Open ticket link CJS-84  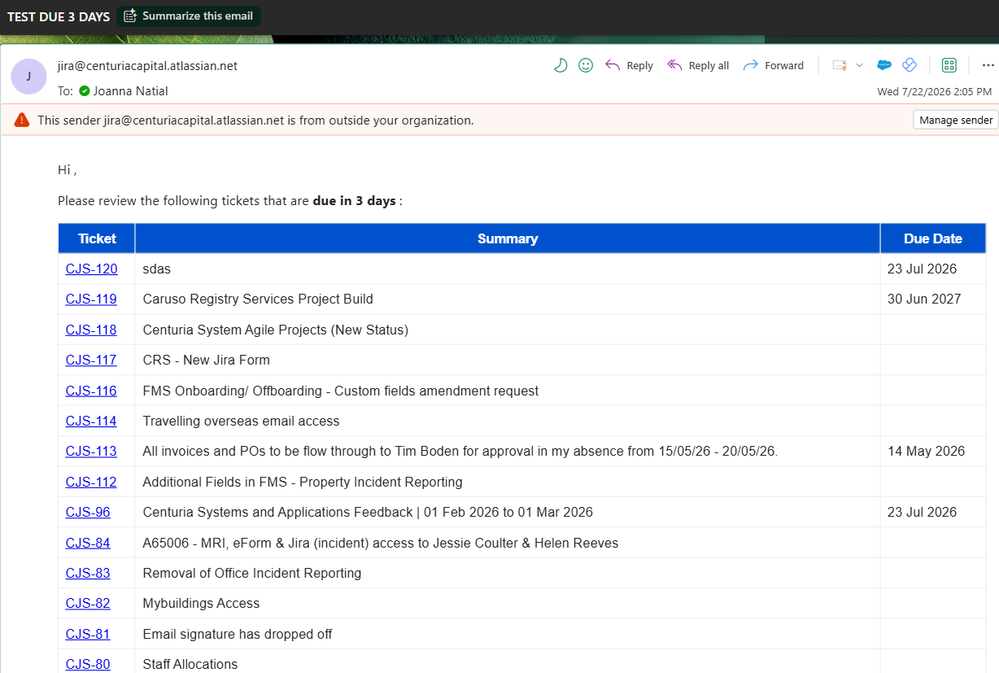[x=88, y=543]
